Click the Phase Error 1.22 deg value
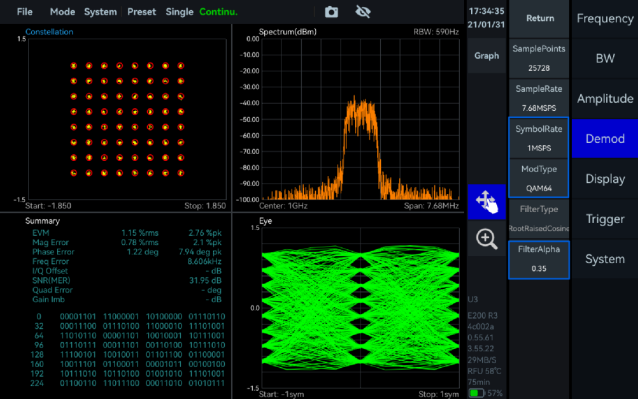The image size is (638, 399). pyautogui.click(x=142, y=252)
